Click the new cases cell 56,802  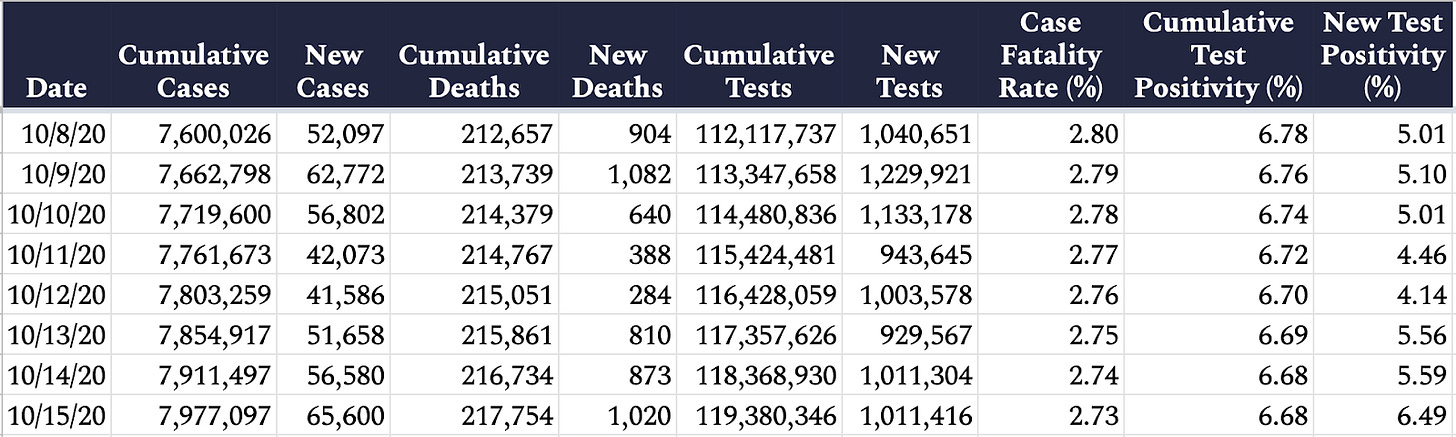pos(333,214)
